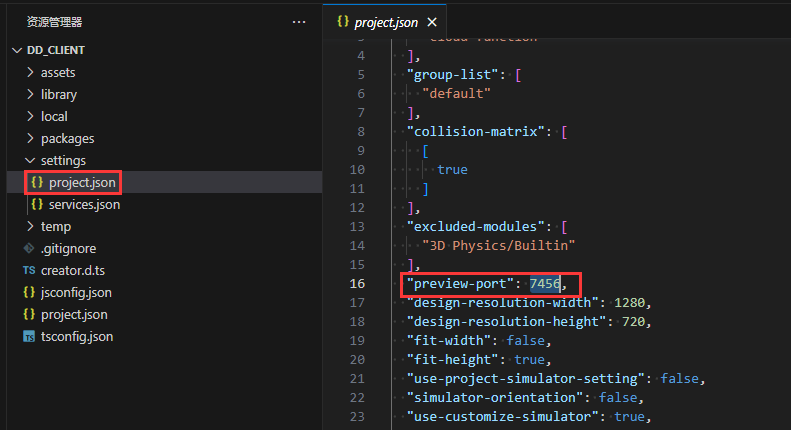This screenshot has height=430, width=791.
Task: Click the 1280 design-resolution-width value
Action: (629, 303)
